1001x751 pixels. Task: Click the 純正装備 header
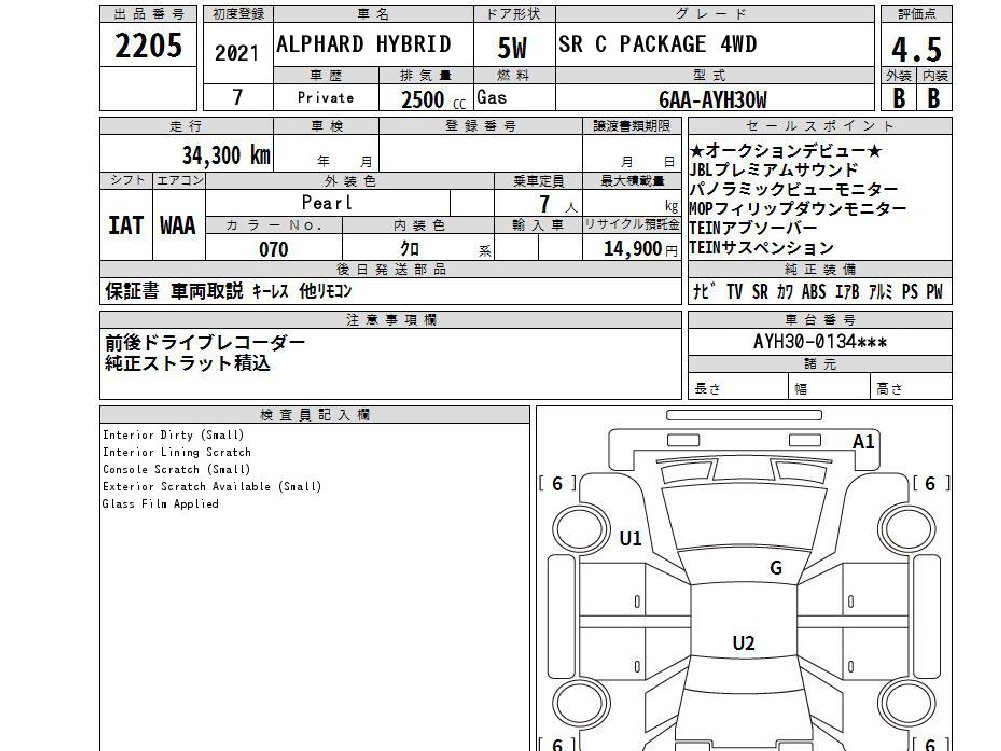pyautogui.click(x=820, y=269)
